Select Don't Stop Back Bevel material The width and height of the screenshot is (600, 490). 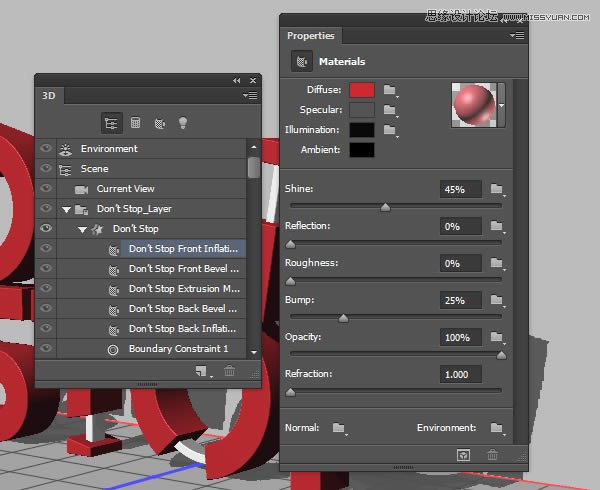[x=151, y=308]
